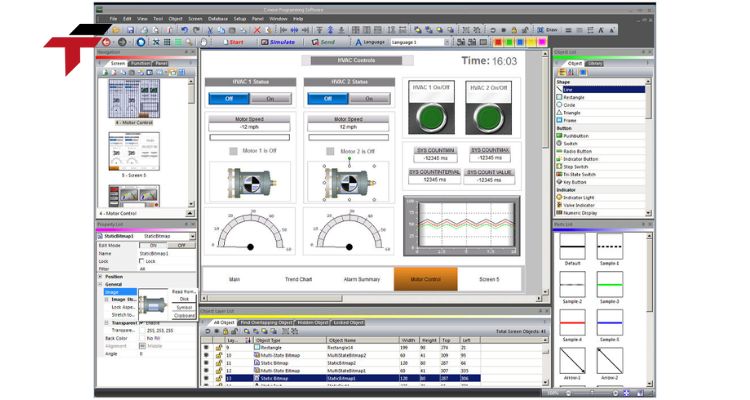750x400 pixels.
Task: Click the magenta color swatch in the toolbar
Action: (542, 42)
